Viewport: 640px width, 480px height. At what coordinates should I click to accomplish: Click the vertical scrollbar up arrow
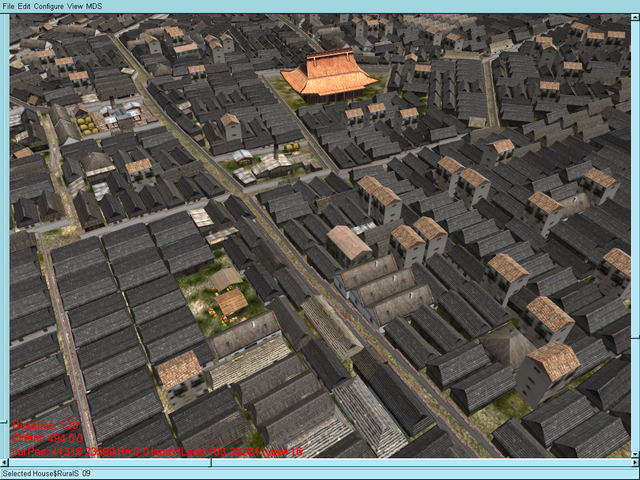tap(636, 18)
